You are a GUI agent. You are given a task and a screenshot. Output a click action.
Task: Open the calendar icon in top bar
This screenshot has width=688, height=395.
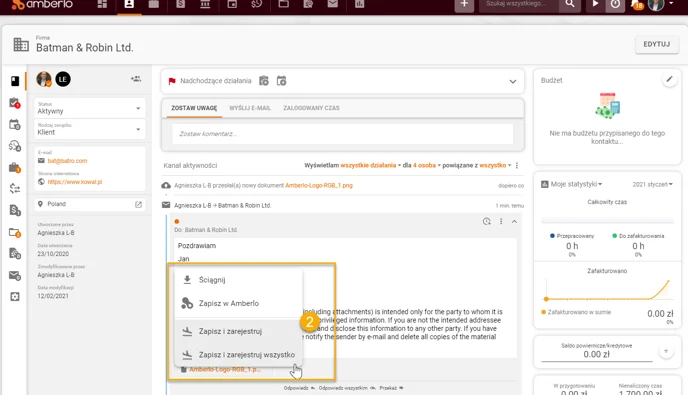(232, 4)
